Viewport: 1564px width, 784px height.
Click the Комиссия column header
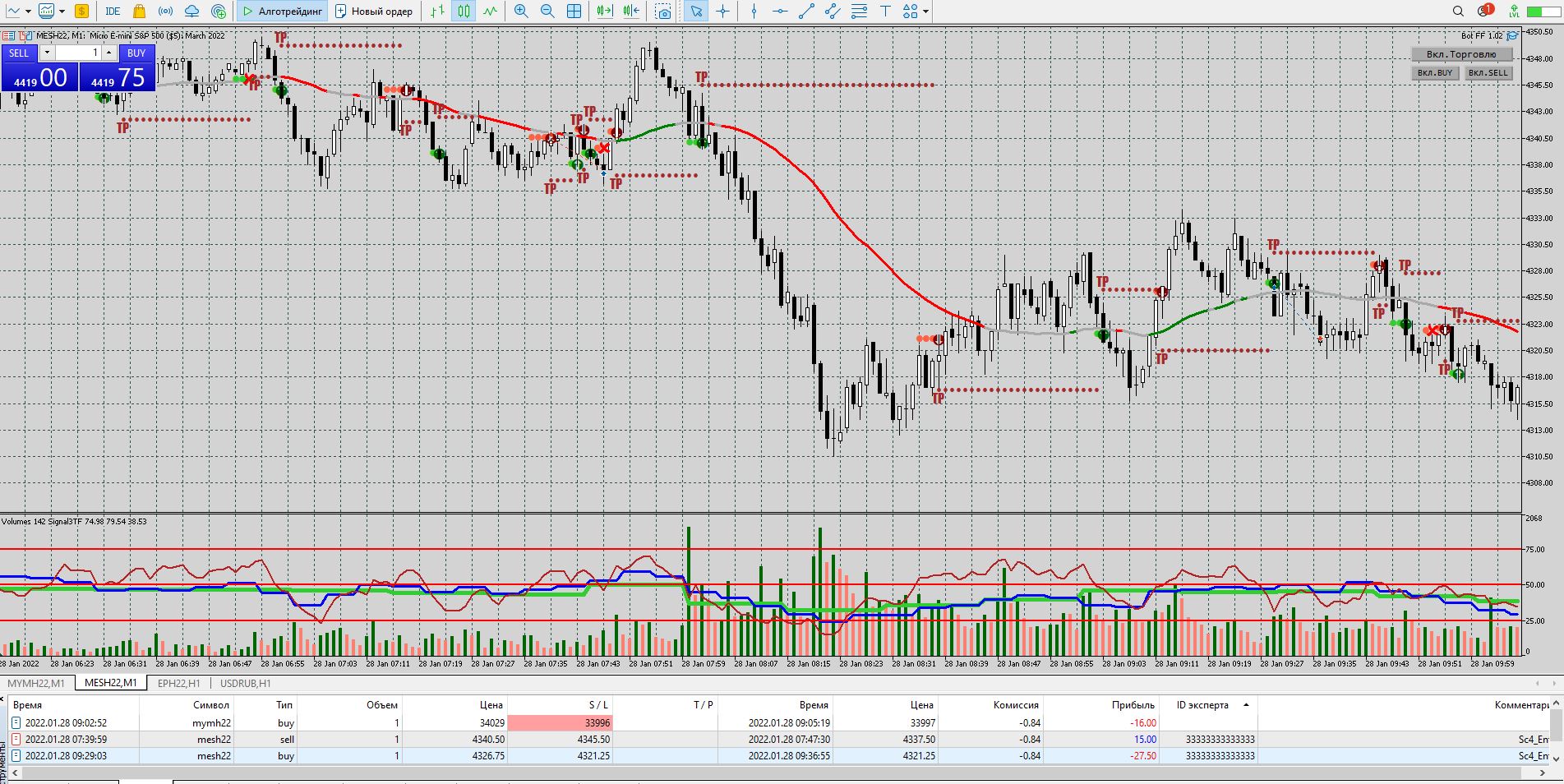[1016, 705]
